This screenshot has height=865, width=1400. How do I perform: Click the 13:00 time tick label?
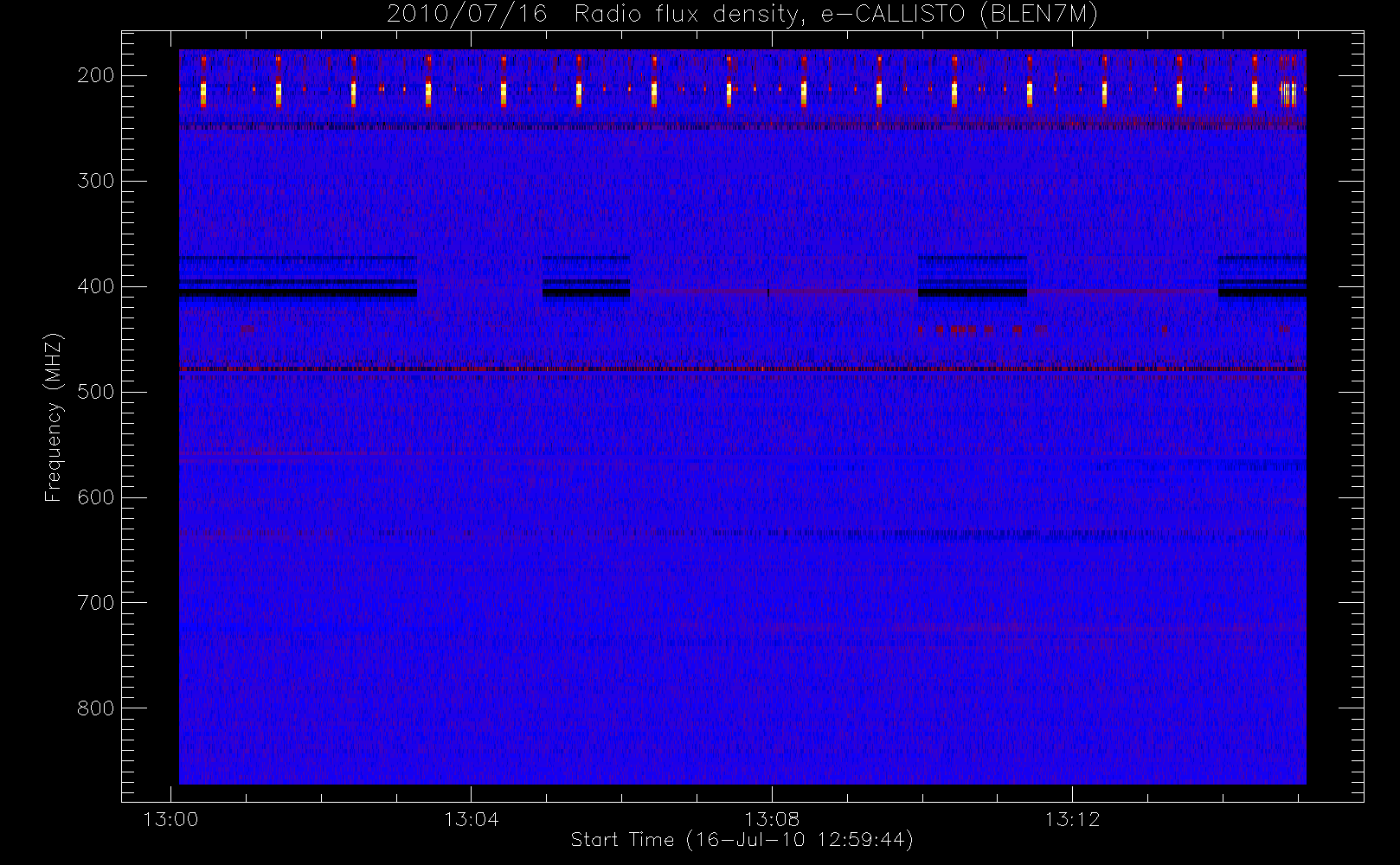click(170, 819)
